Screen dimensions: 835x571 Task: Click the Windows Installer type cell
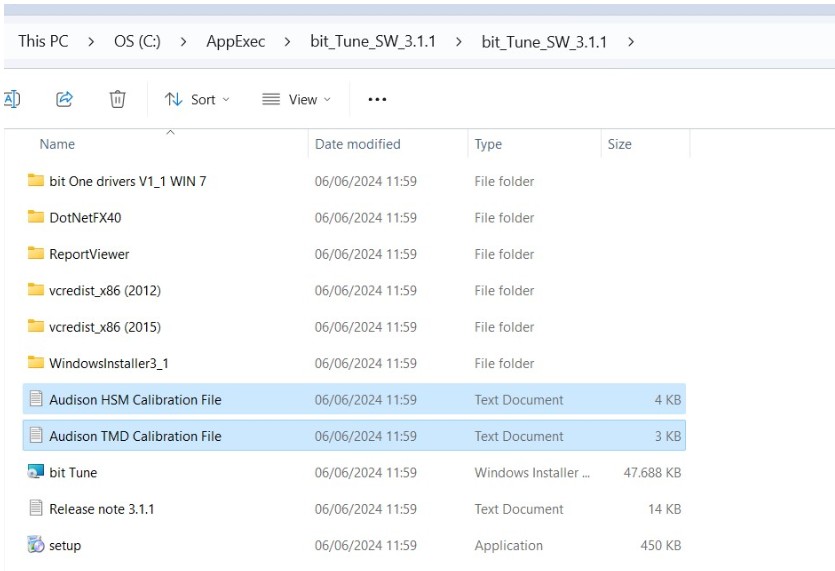tap(532, 472)
